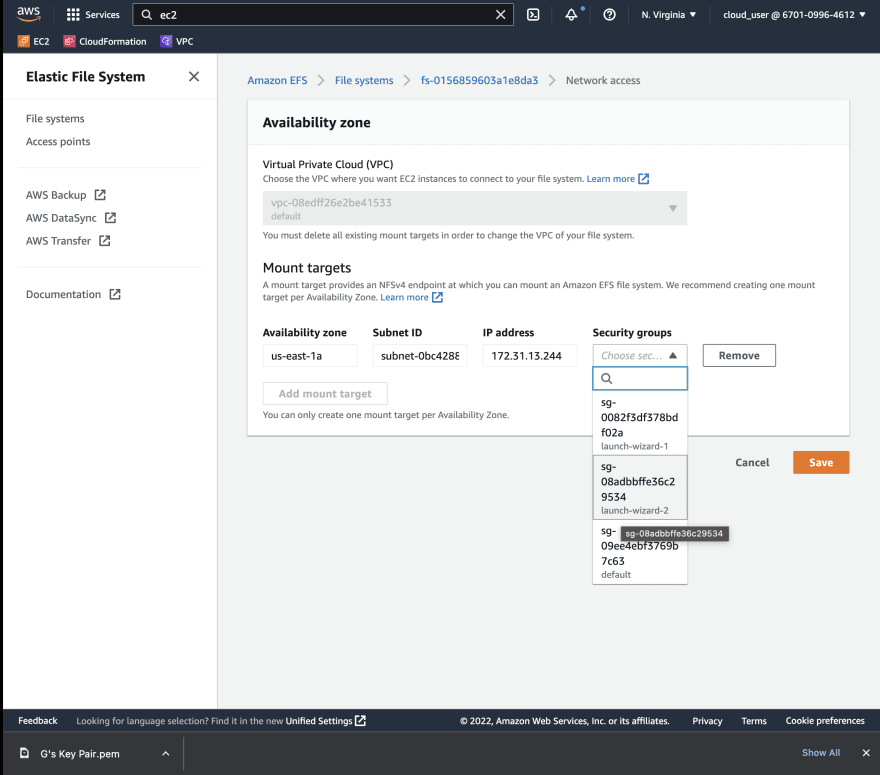Click the Unified Settings external icon
This screenshot has height=775, width=880.
360,721
